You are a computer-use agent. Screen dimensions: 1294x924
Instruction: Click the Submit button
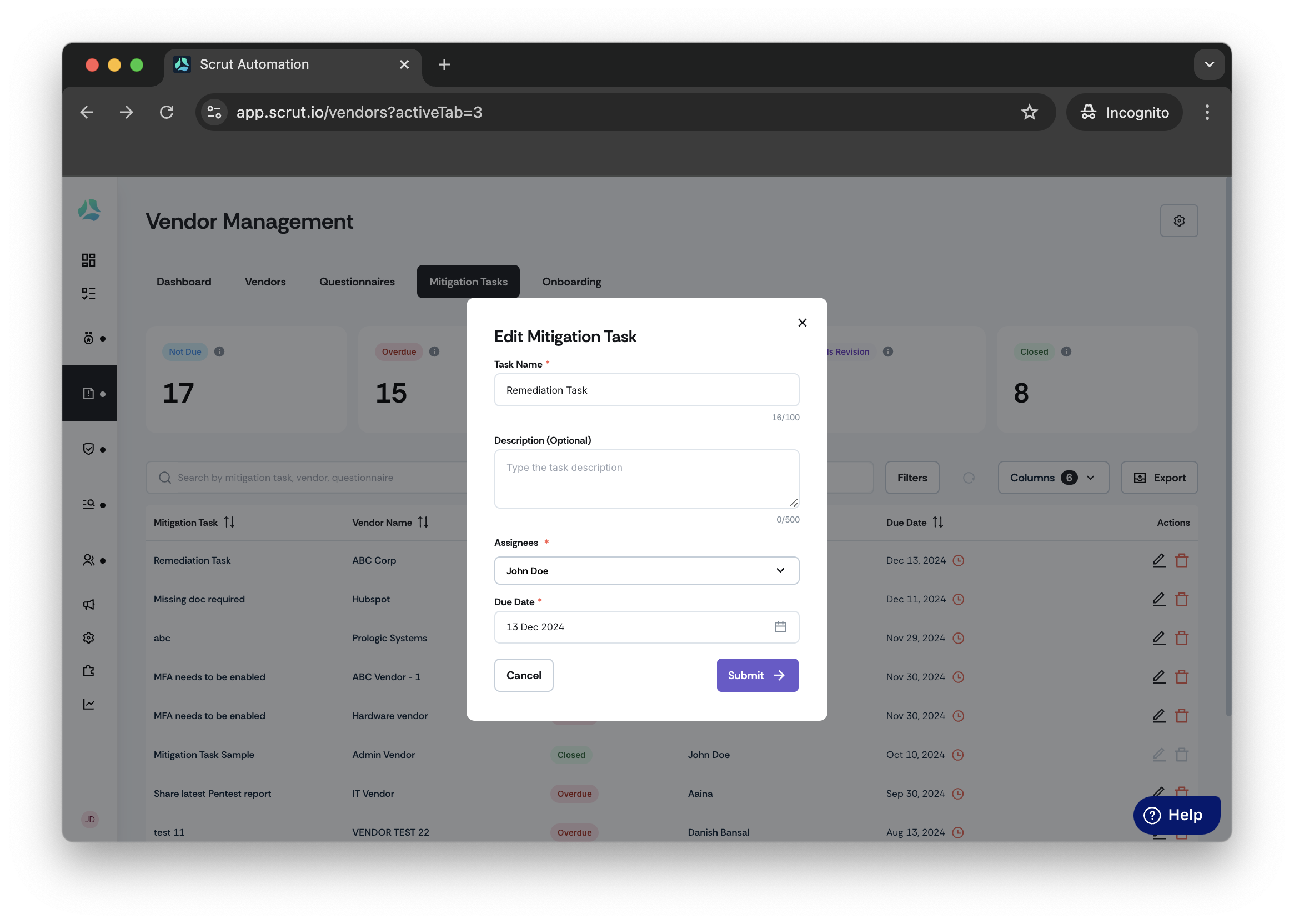click(757, 675)
